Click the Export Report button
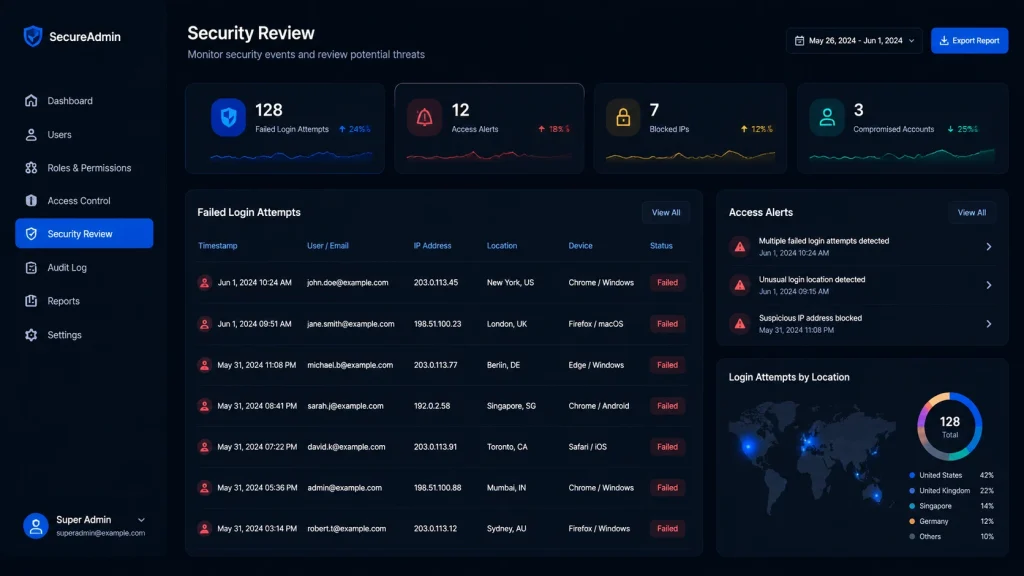The width and height of the screenshot is (1024, 576). [x=969, y=40]
